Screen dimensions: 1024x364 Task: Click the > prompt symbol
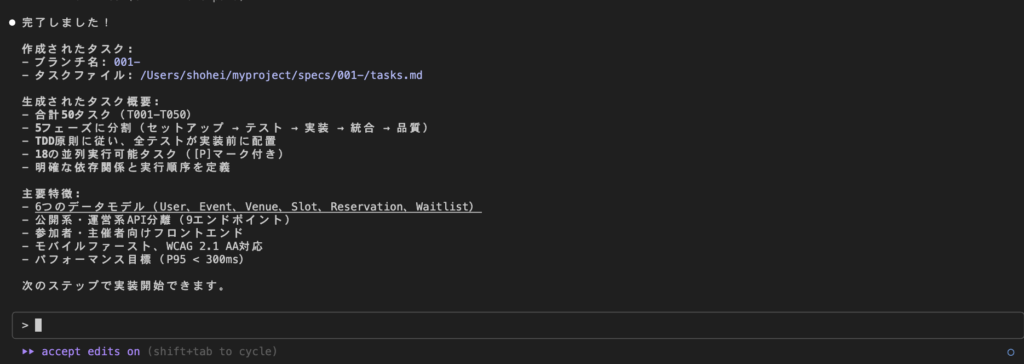pos(25,325)
